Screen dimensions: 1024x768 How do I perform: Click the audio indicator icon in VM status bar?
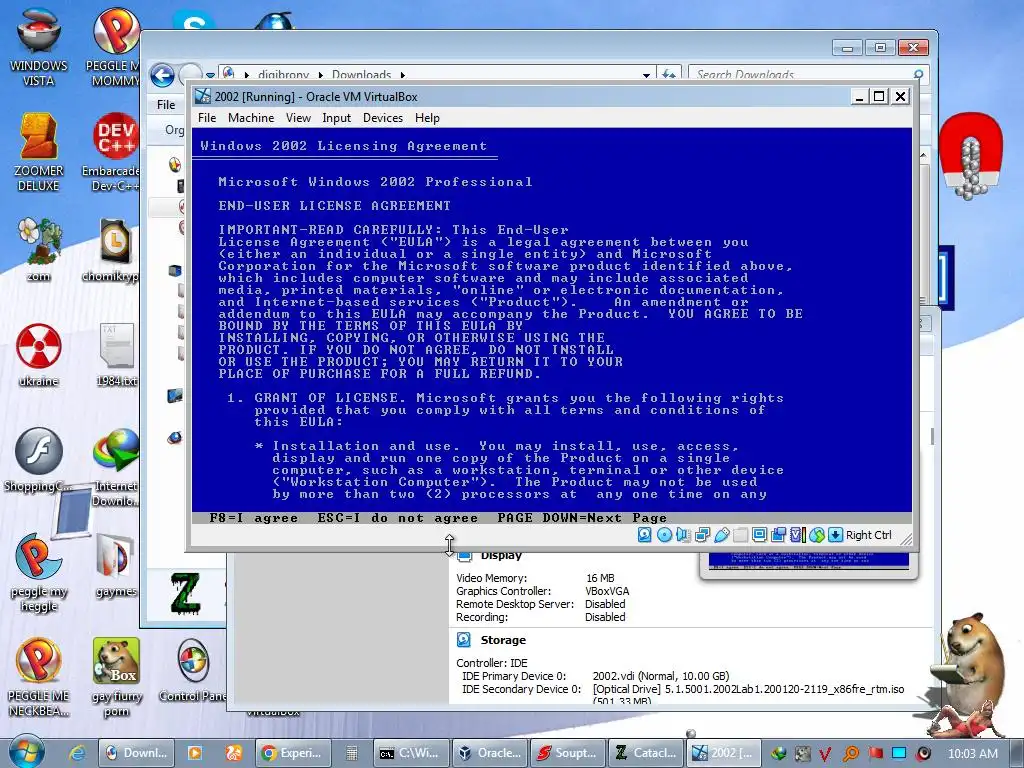(683, 535)
